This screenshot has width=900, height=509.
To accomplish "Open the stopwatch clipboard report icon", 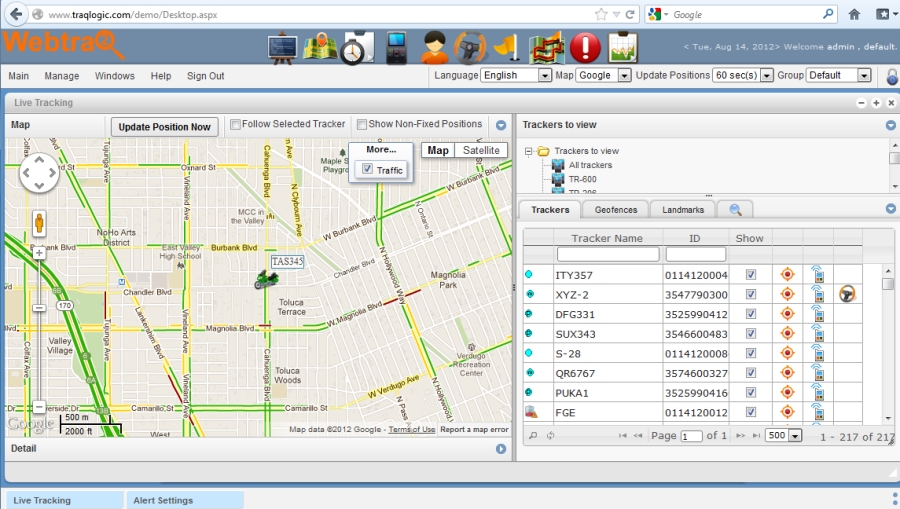I will coord(357,48).
